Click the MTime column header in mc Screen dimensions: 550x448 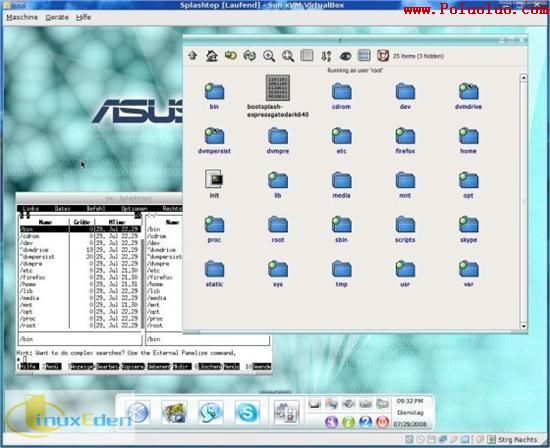[x=117, y=222]
